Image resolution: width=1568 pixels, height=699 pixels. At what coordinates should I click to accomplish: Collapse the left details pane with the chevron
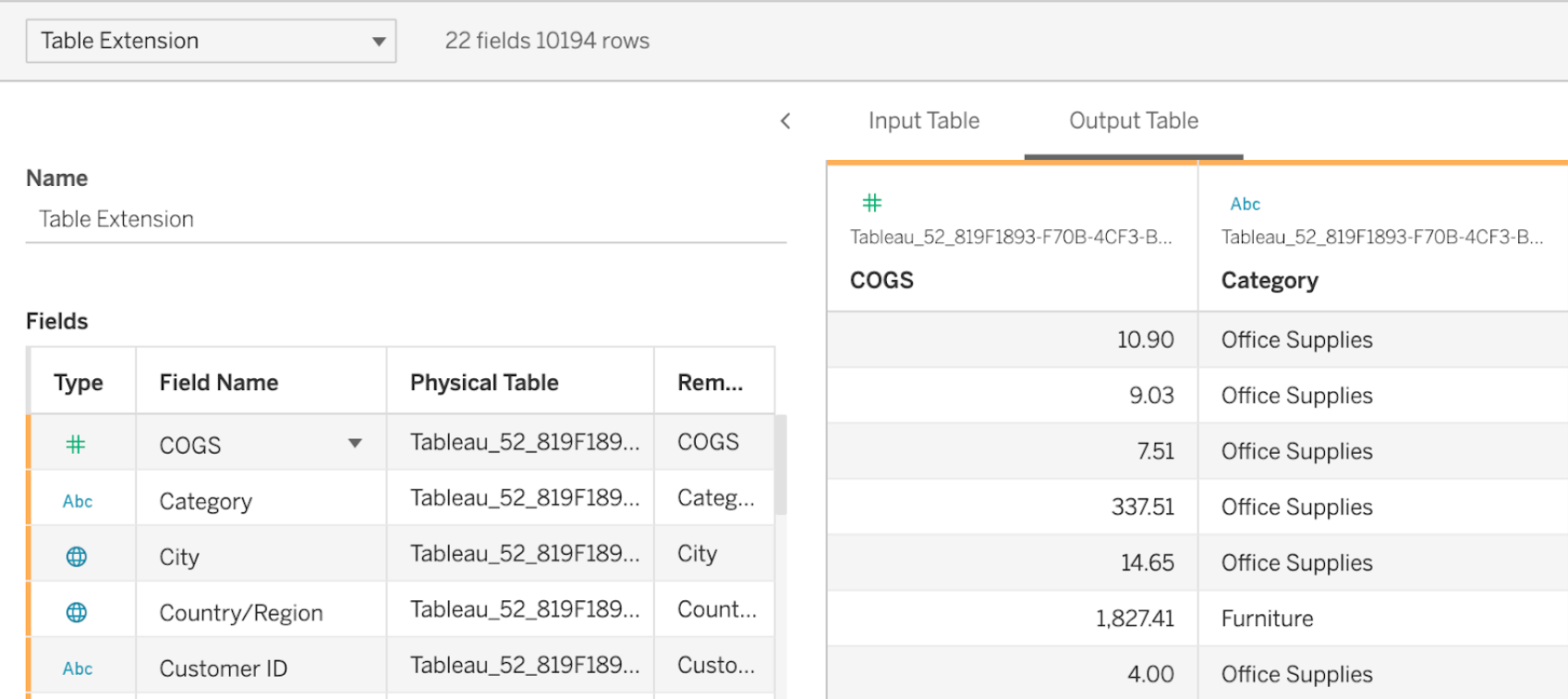[785, 121]
